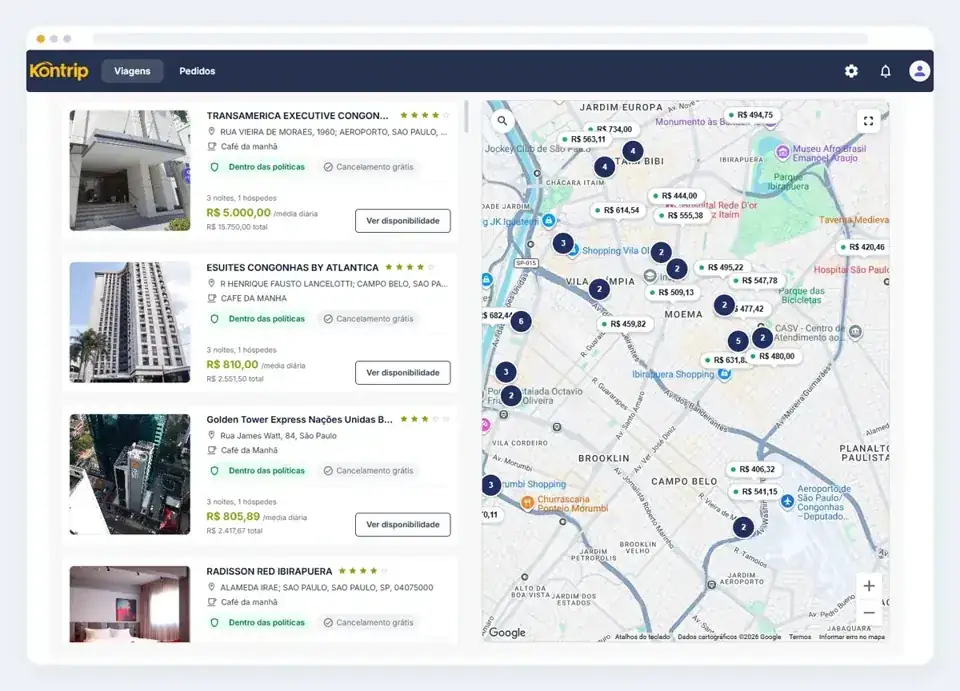This screenshot has height=691, width=960.
Task: Switch to the Pedidos tab
Action: click(x=197, y=71)
